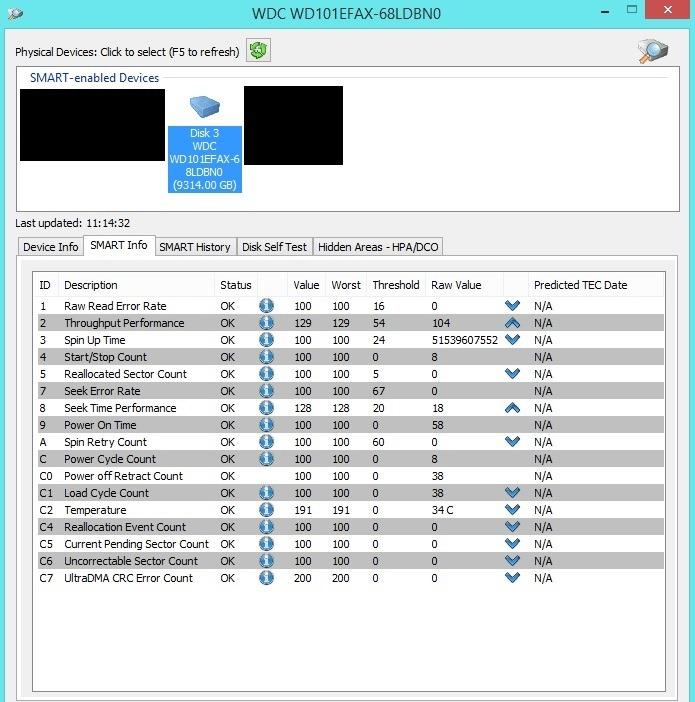Screen dimensions: 695x702
Task: Maximize the WDC WD101EFAX window
Action: coord(632,9)
